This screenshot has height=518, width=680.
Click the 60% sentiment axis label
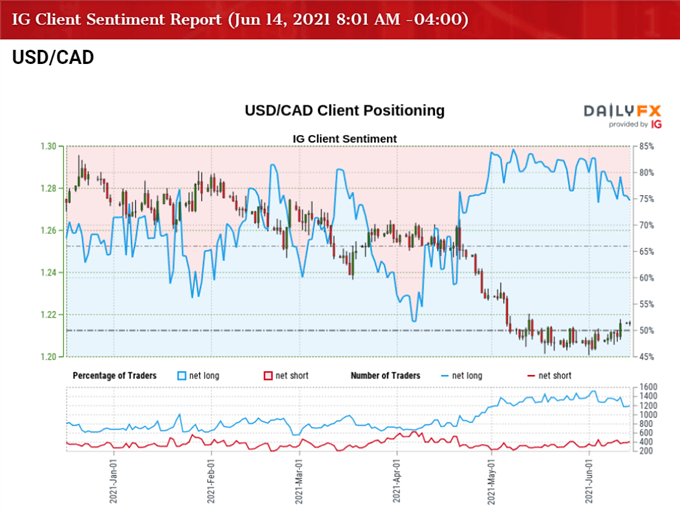(x=647, y=278)
